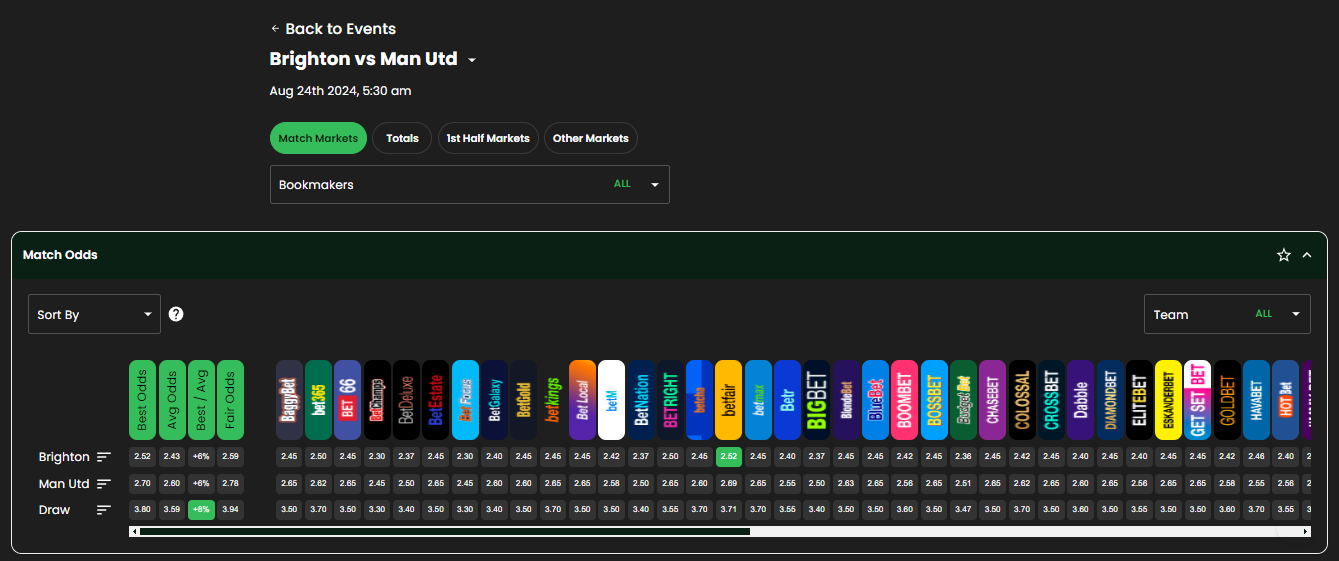Select the HOT Bet bookmaker logo

[x=1286, y=400]
